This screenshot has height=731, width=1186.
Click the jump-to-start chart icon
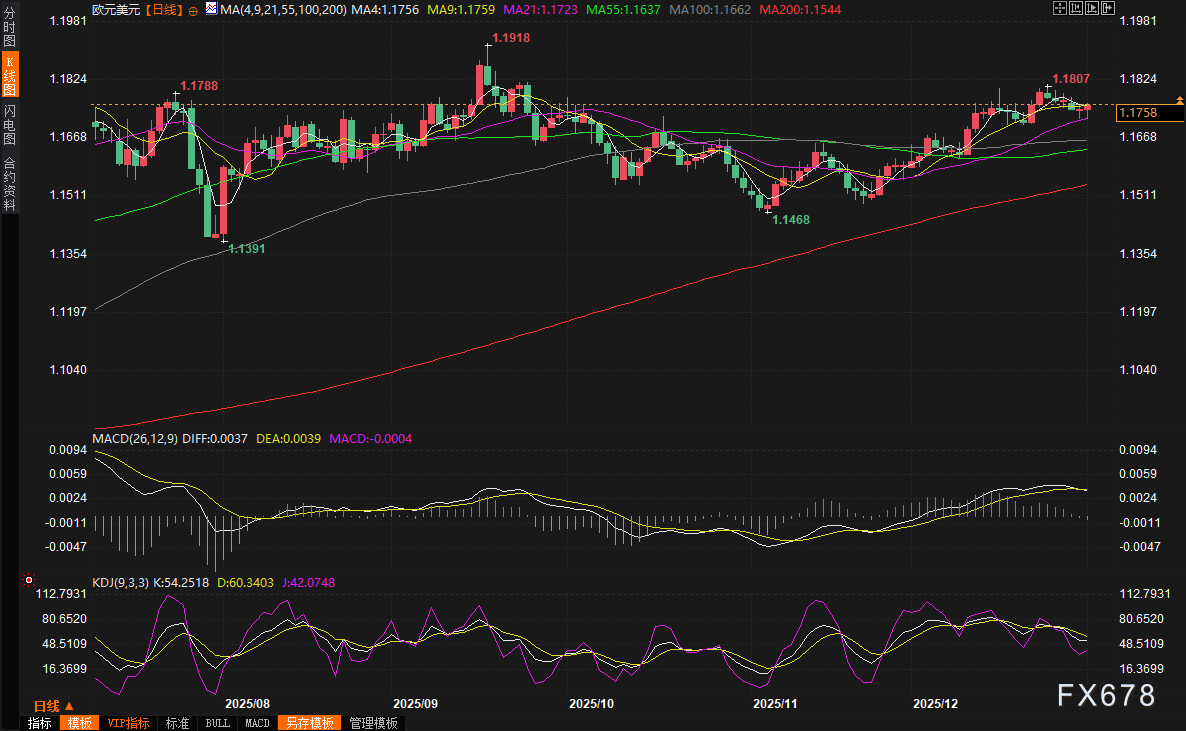pyautogui.click(x=1076, y=8)
